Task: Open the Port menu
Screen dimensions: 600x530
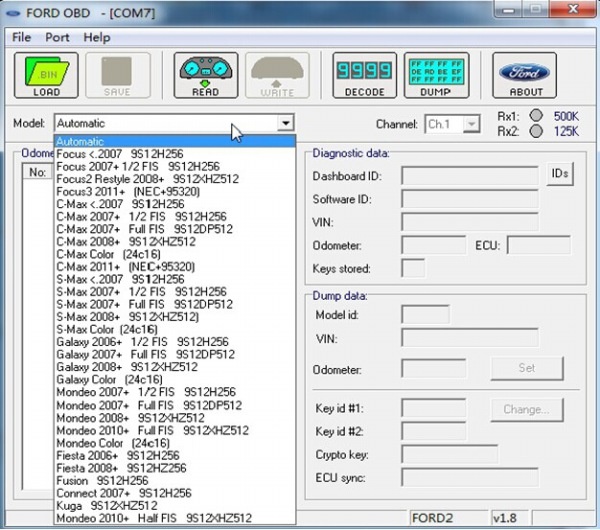Action: (x=57, y=37)
